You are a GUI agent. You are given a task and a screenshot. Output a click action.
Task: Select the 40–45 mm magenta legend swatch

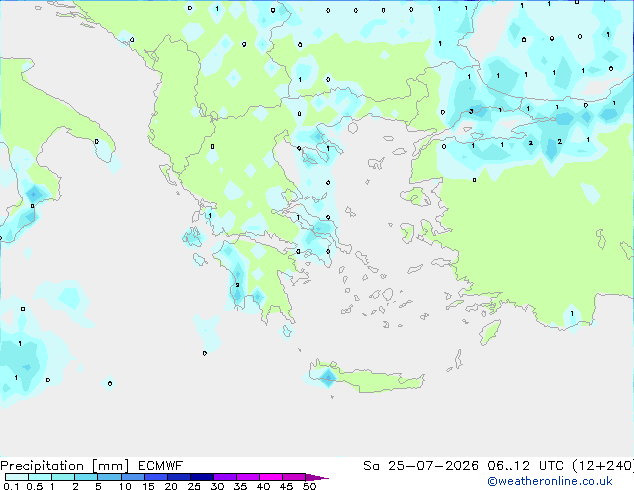pyautogui.click(x=271, y=477)
